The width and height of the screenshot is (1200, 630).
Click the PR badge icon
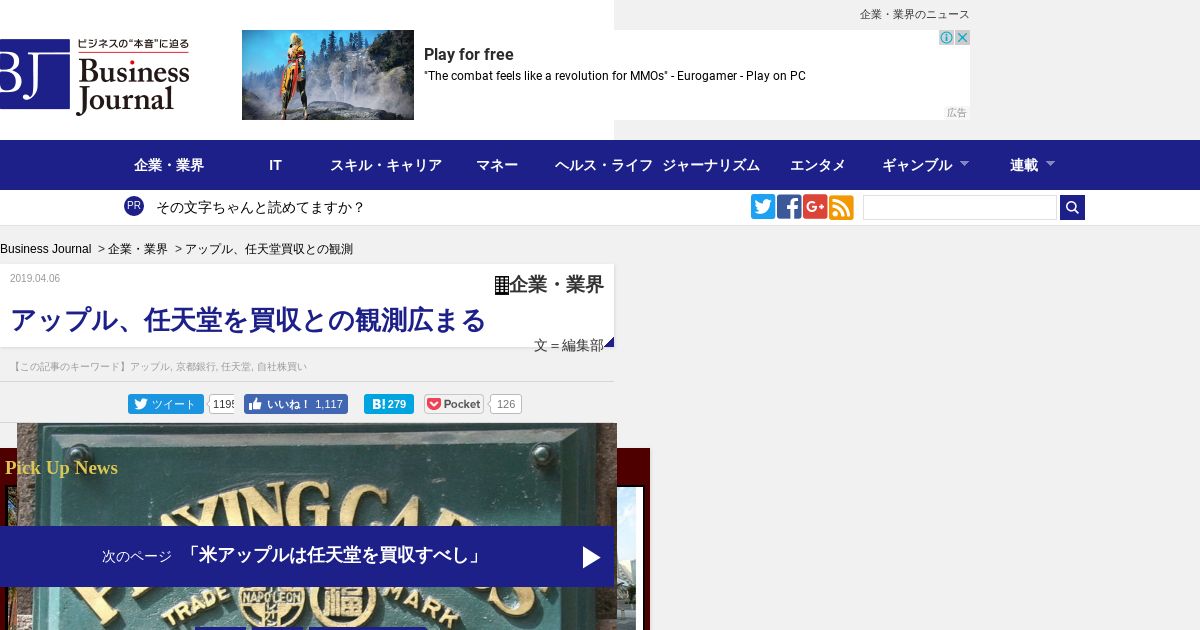tap(134, 206)
